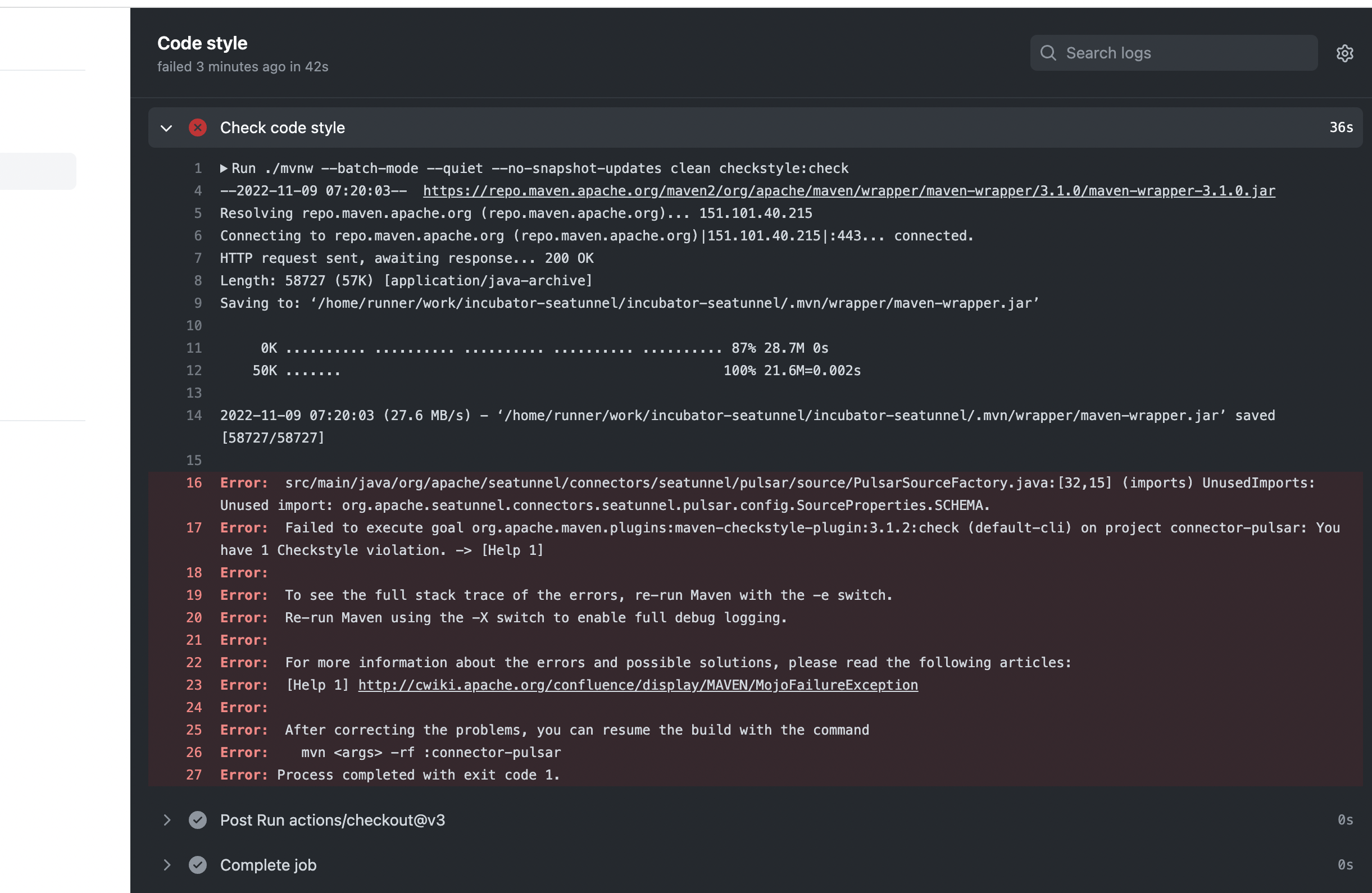
Task: Click the red failed status icon
Action: [198, 127]
